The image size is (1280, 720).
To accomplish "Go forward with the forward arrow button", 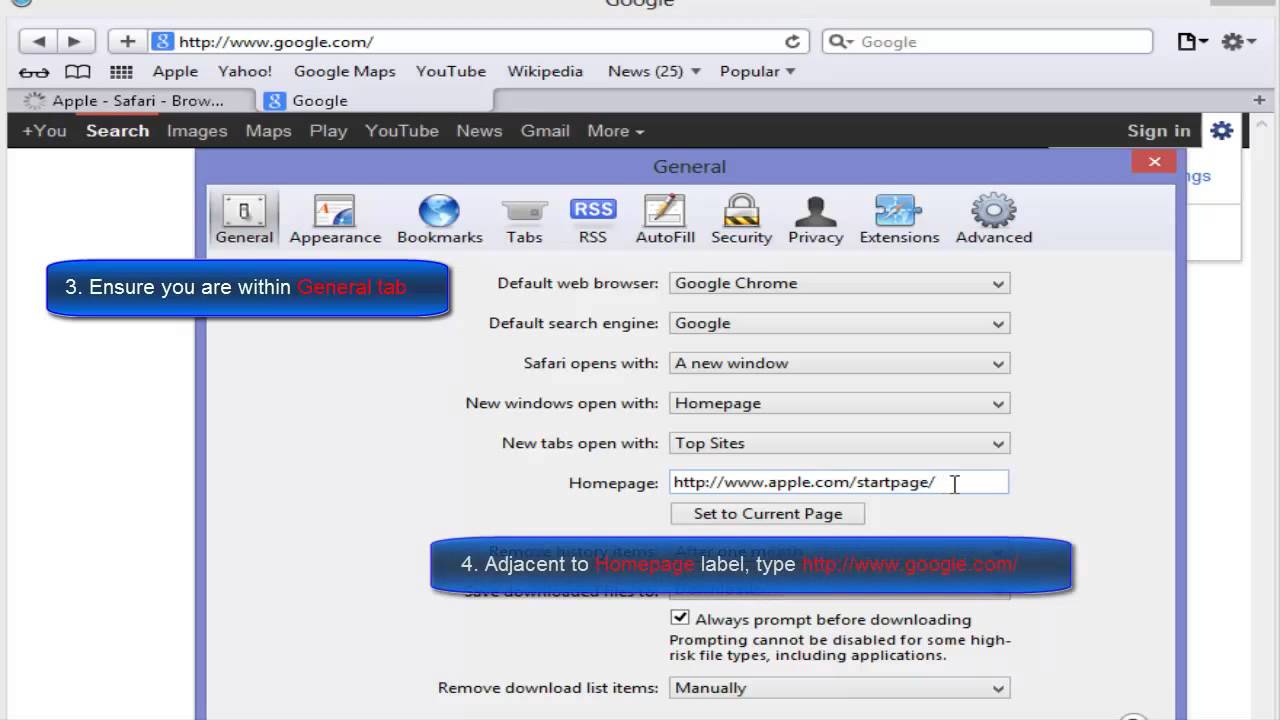I will (x=74, y=42).
